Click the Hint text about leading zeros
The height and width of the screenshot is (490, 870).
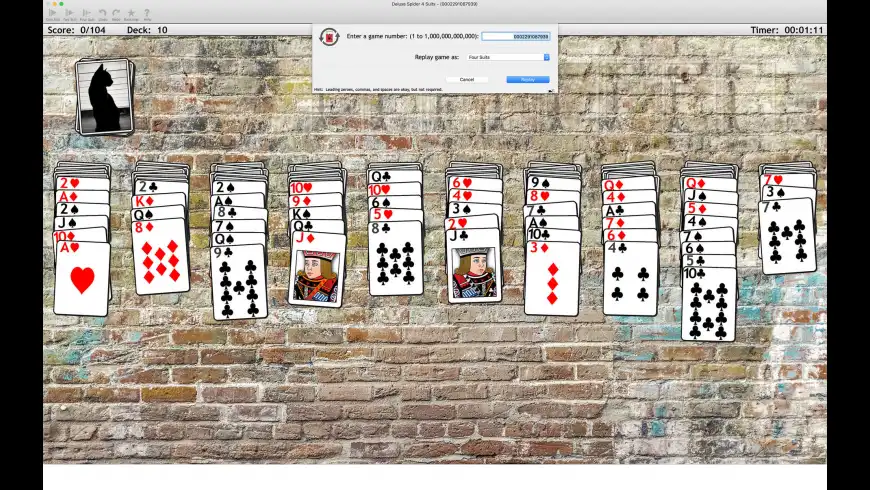[x=378, y=89]
